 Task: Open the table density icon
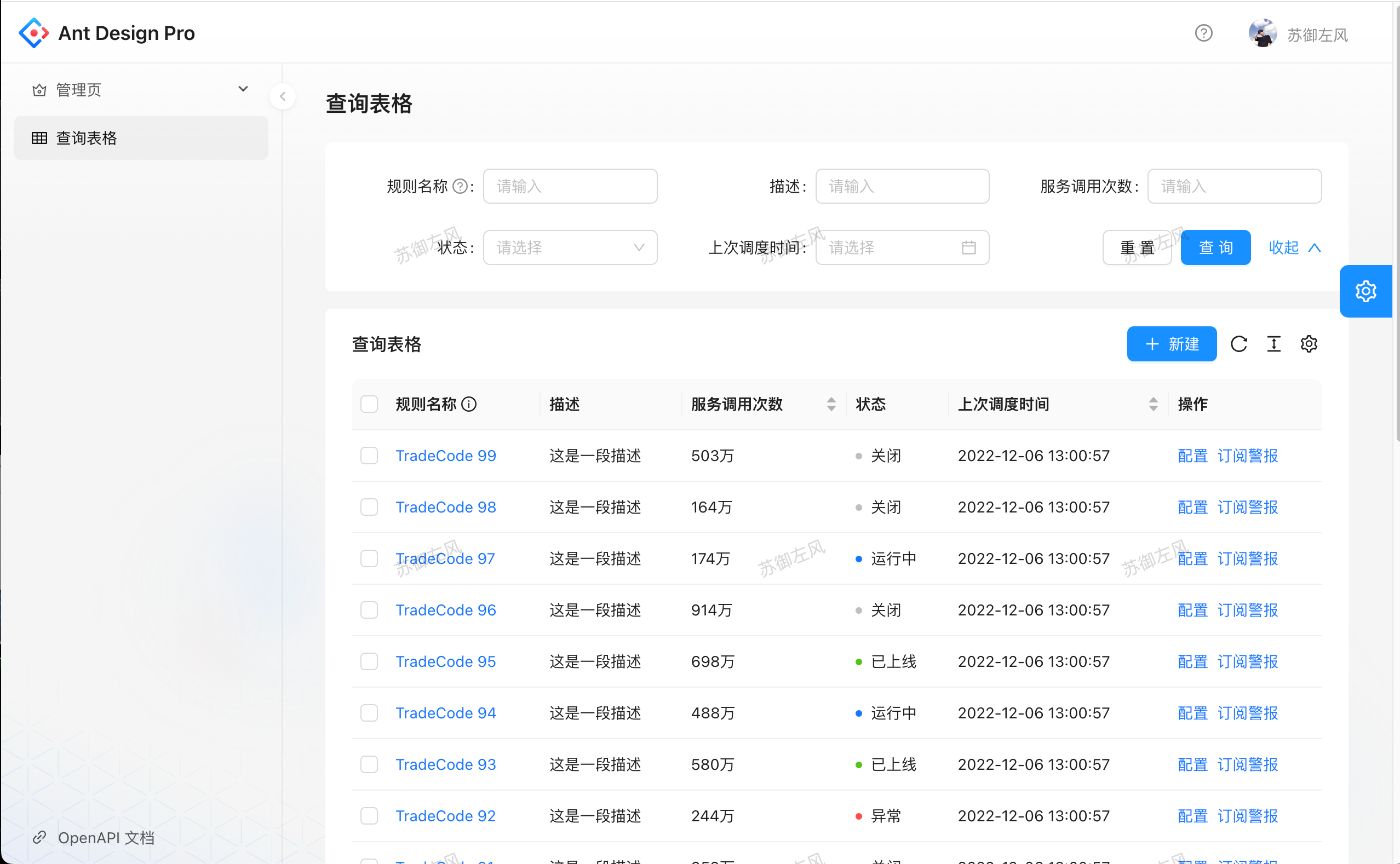[1273, 344]
